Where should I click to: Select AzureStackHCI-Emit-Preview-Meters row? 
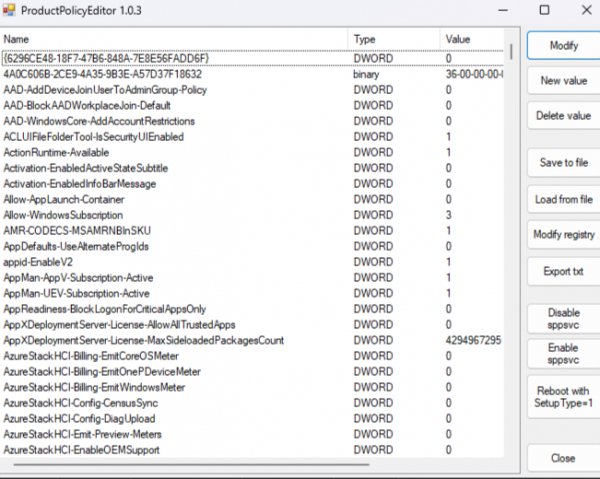click(253, 435)
